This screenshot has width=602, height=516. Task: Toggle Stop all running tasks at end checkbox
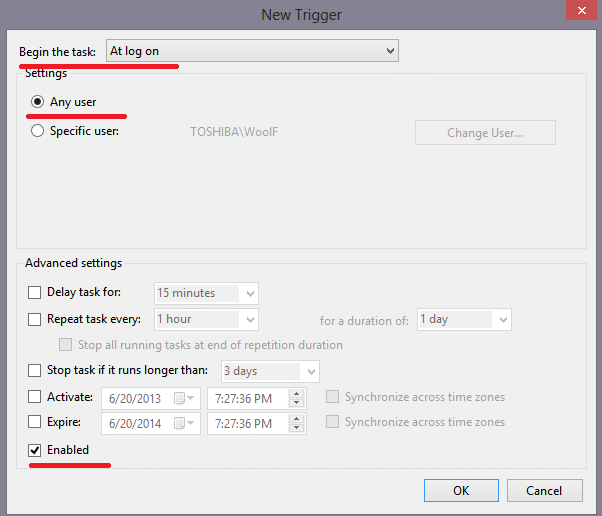point(65,344)
